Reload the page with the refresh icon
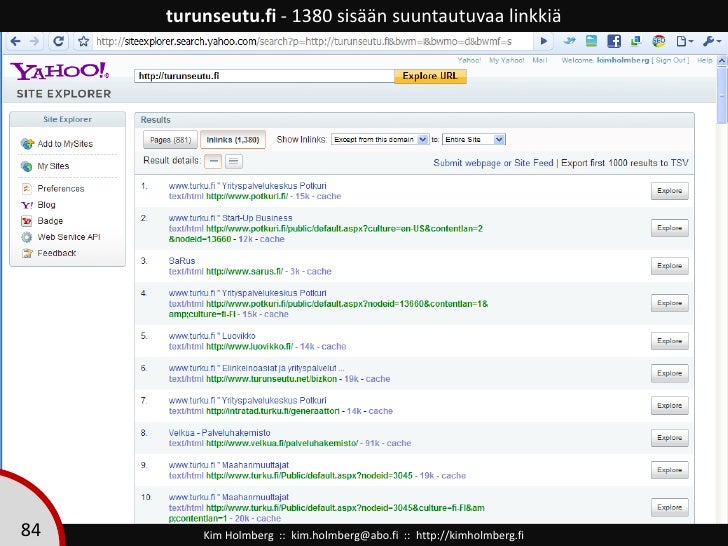728x546 pixels. [x=58, y=41]
